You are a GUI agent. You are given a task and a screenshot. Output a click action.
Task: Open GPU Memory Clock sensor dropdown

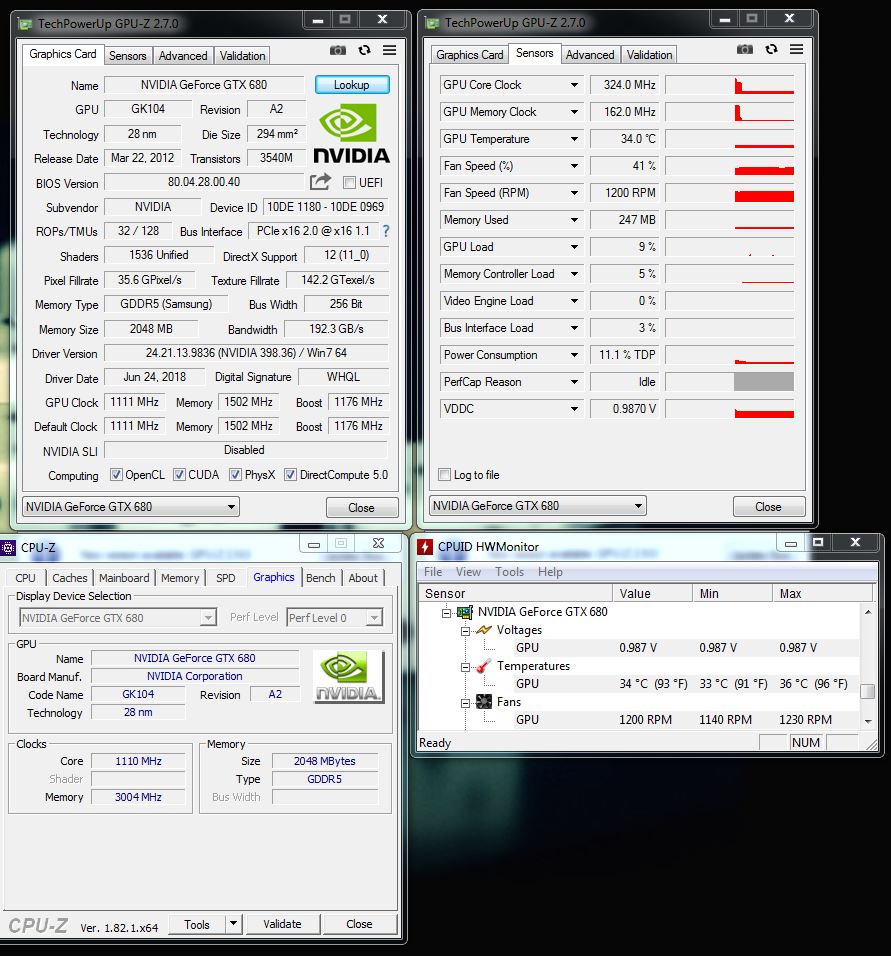click(574, 112)
